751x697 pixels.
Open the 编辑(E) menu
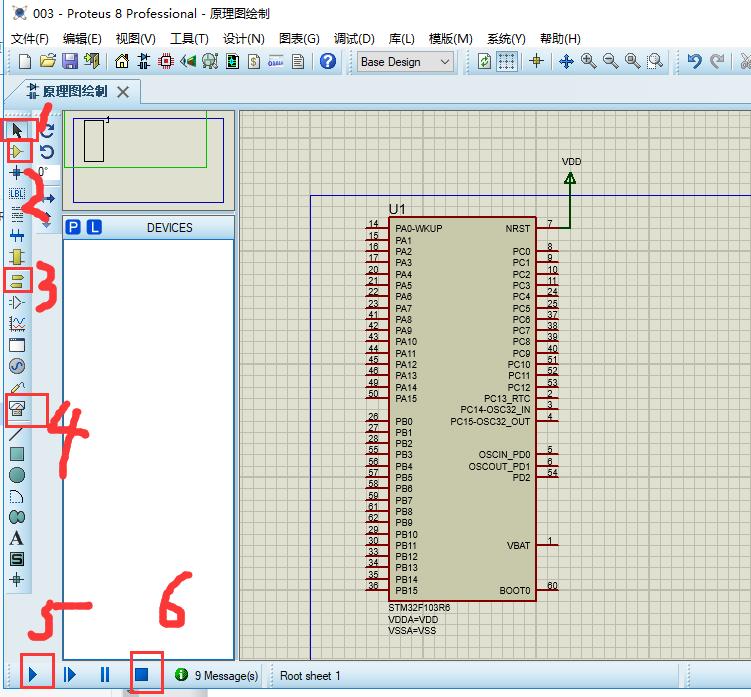(x=82, y=38)
